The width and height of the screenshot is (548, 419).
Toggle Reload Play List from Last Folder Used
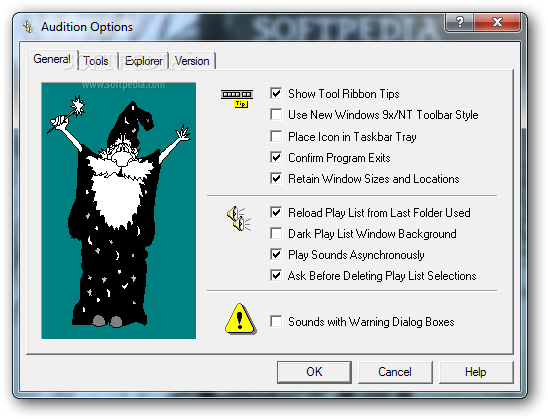(x=276, y=212)
